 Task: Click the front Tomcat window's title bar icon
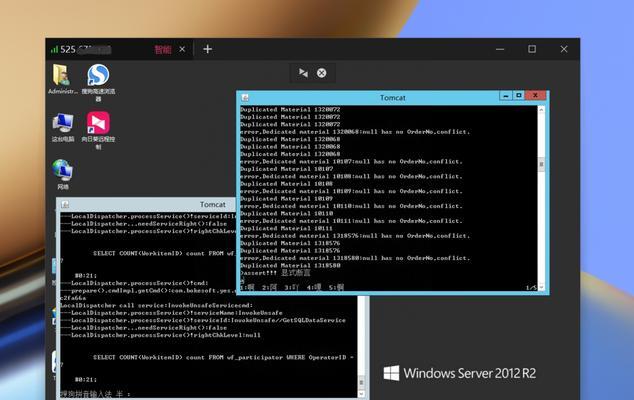(245, 97)
